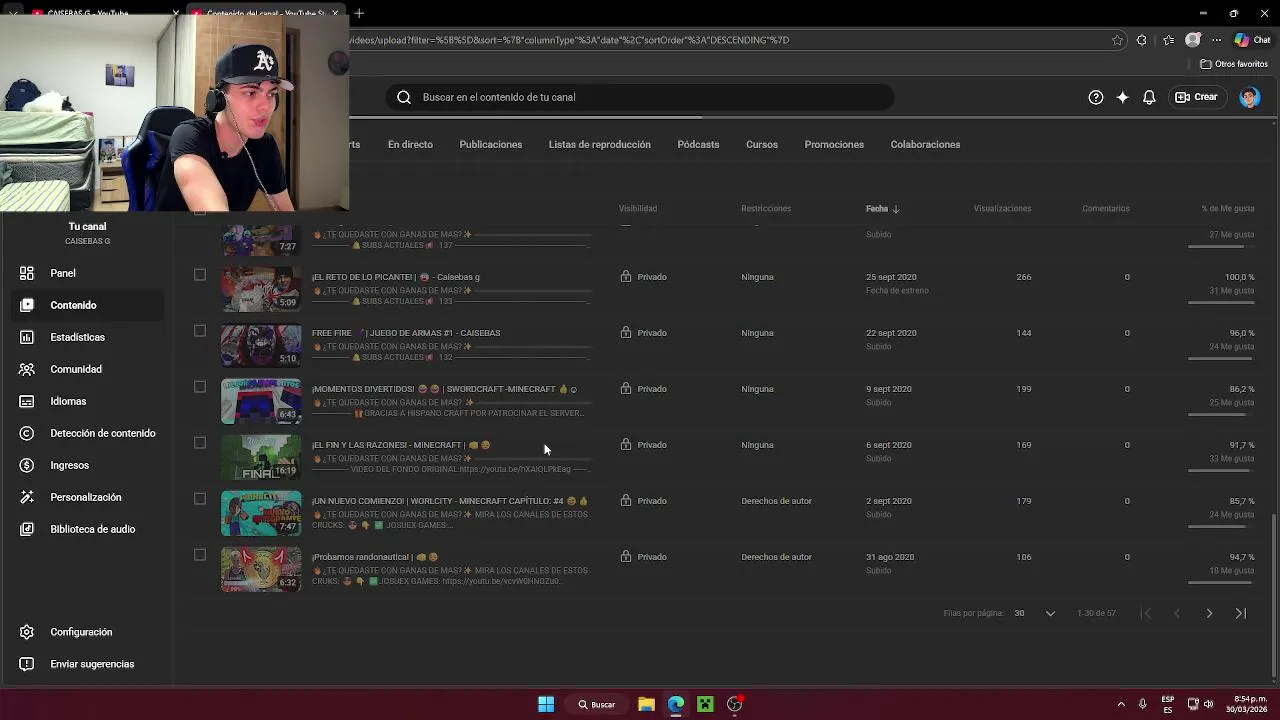Change Privado visibility for EL RETO DE LO PICANTE

[641, 277]
